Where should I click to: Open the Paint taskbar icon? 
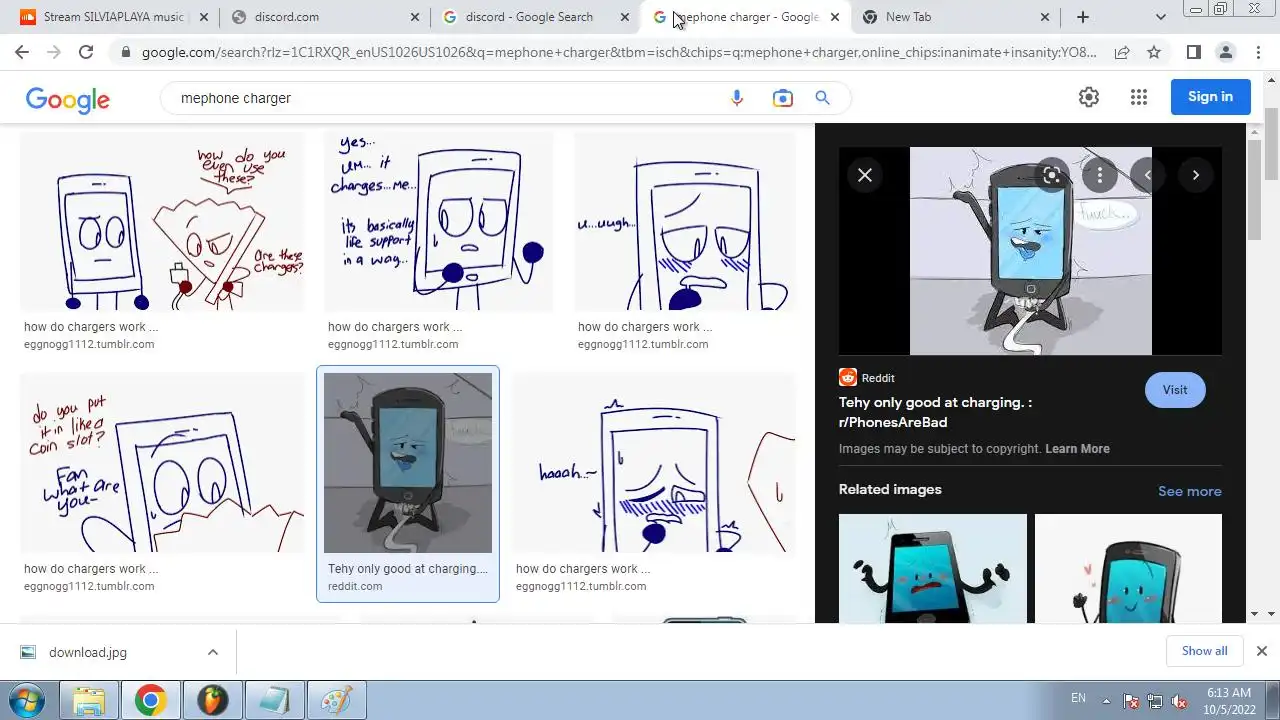[x=335, y=699]
